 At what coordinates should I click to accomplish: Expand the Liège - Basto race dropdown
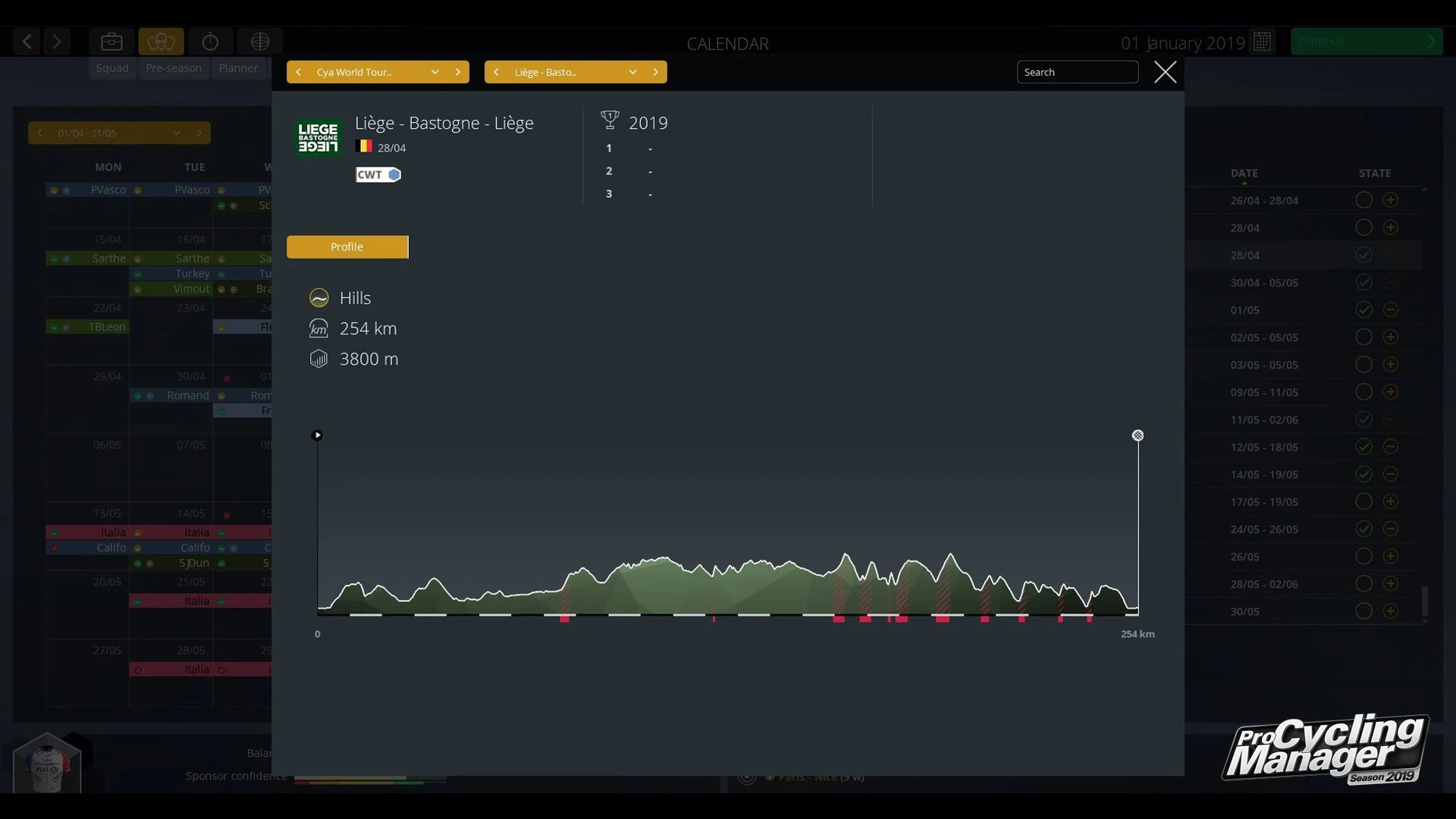(x=632, y=72)
